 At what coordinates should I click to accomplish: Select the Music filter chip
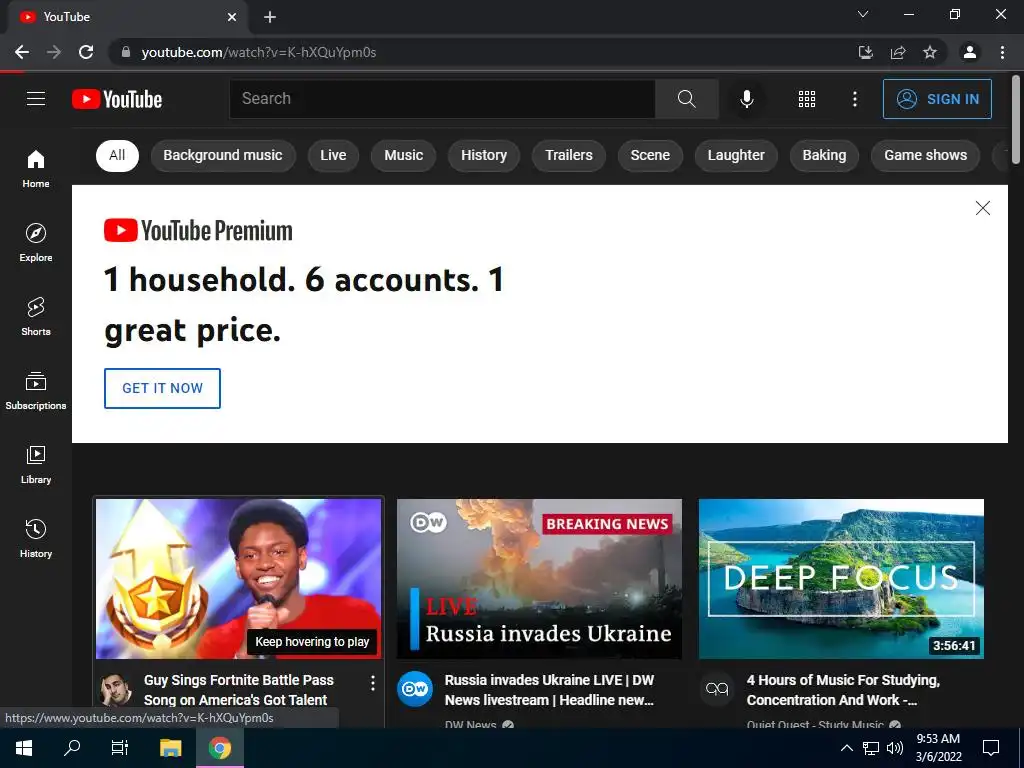pyautogui.click(x=404, y=155)
